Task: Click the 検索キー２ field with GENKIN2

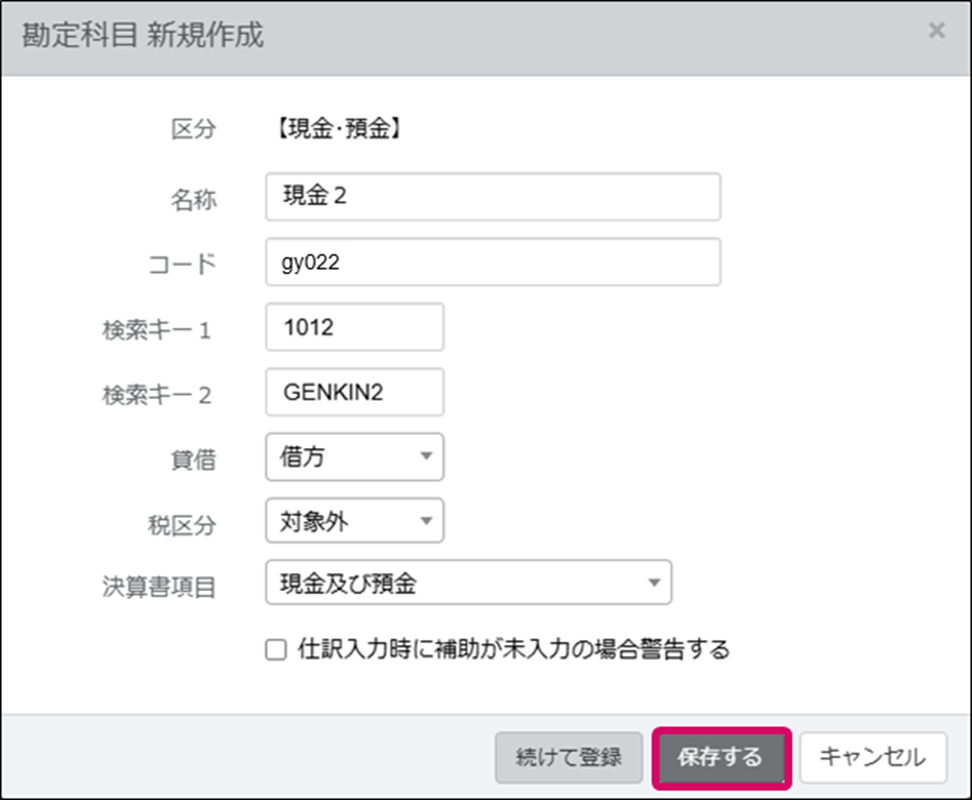Action: coord(354,393)
